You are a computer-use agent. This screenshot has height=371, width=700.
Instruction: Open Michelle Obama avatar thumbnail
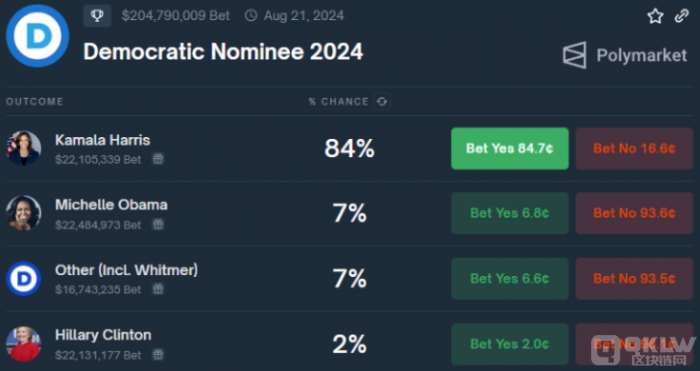pyautogui.click(x=24, y=213)
